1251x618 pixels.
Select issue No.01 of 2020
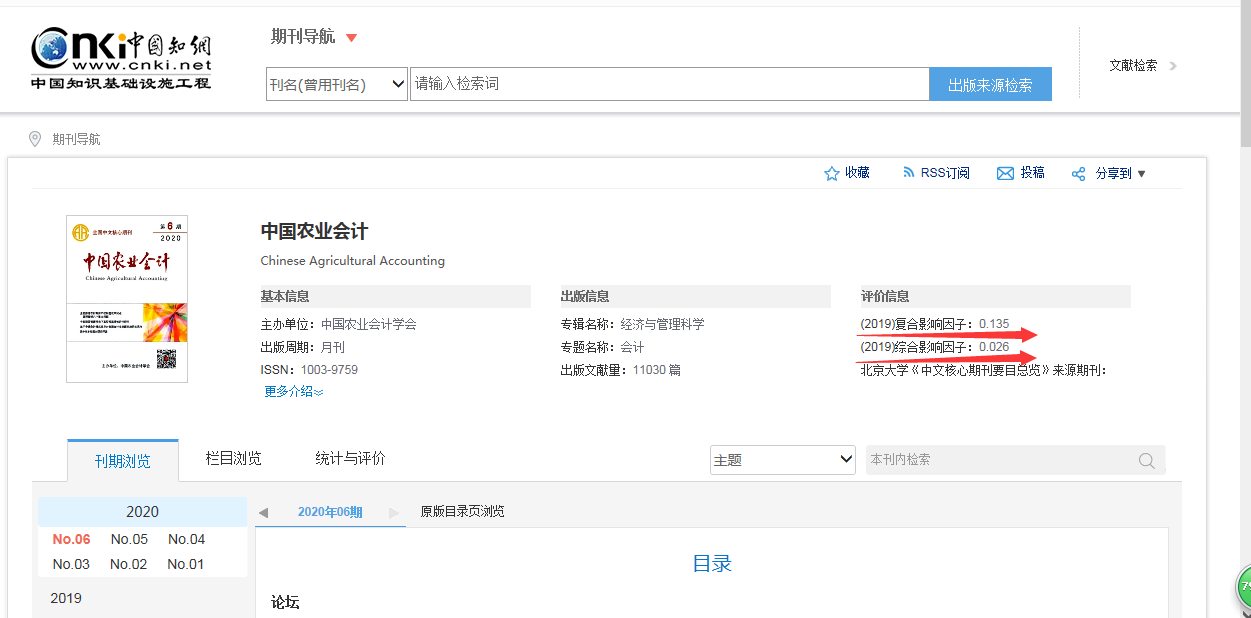pos(186,564)
